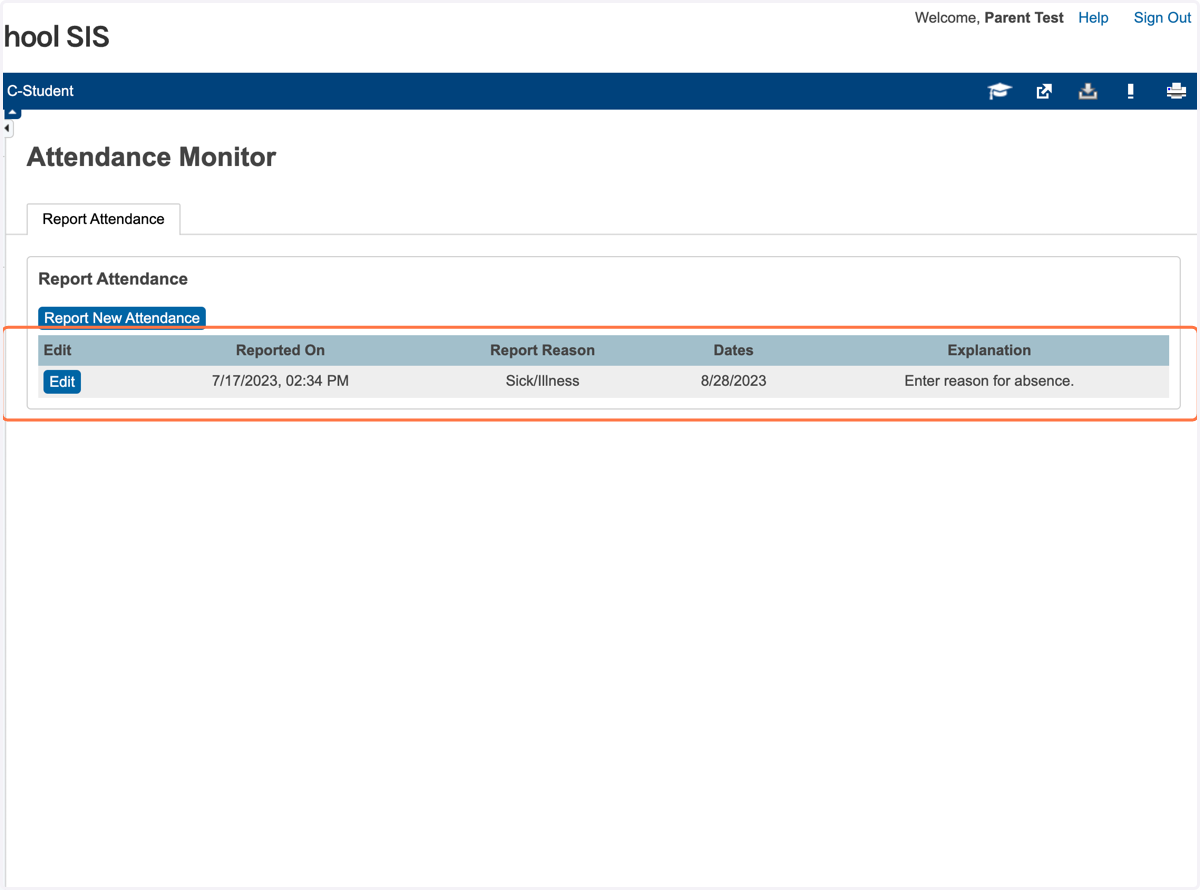Viewport: 1200px width, 890px height.
Task: Click the download tray icon
Action: point(1088,91)
